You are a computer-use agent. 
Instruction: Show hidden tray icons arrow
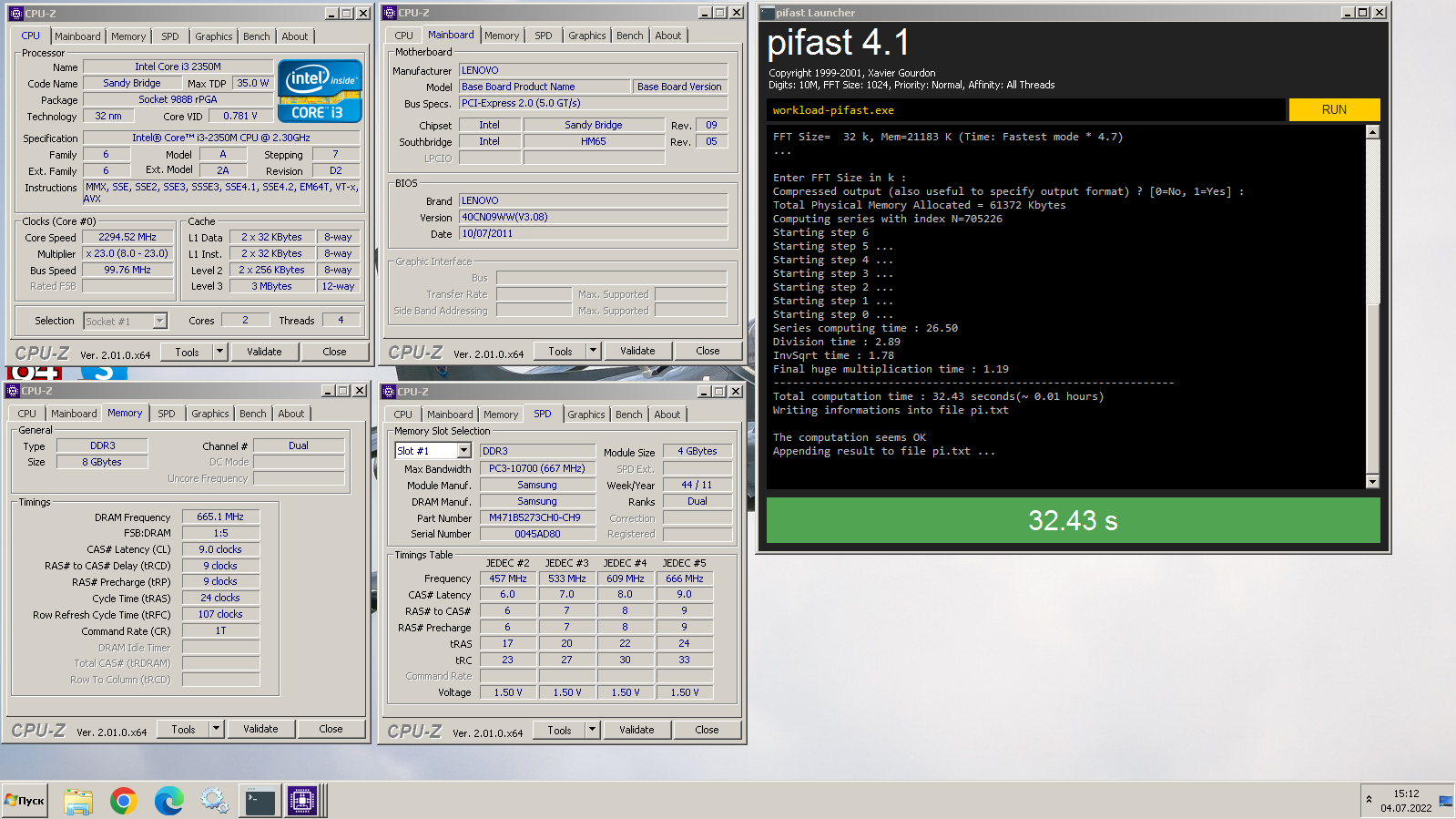[1369, 800]
